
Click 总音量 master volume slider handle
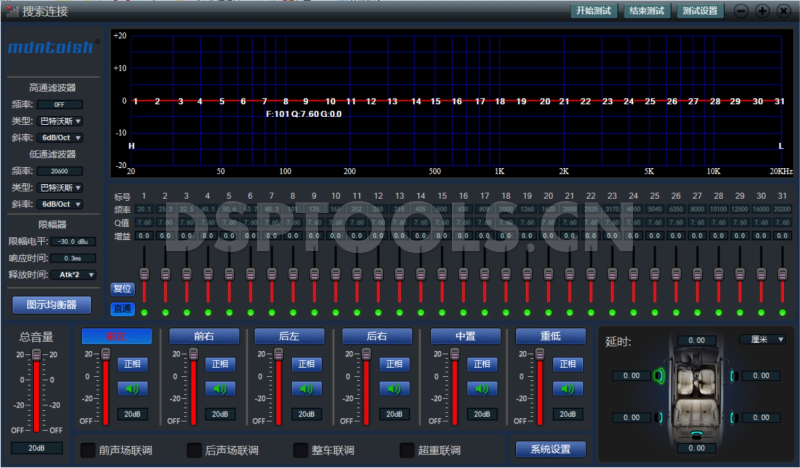pos(37,354)
